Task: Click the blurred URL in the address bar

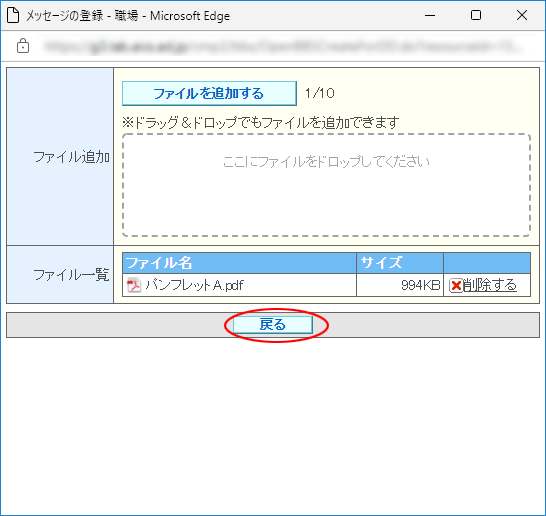Action: point(283,46)
